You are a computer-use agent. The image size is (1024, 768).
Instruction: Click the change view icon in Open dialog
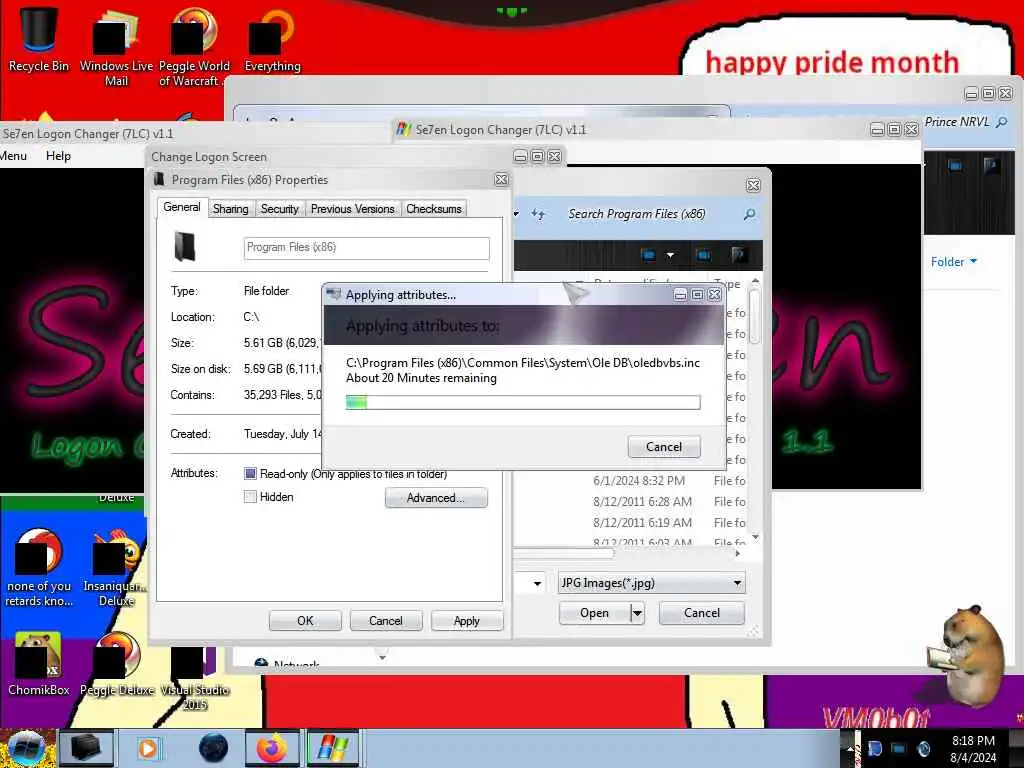[x=648, y=255]
